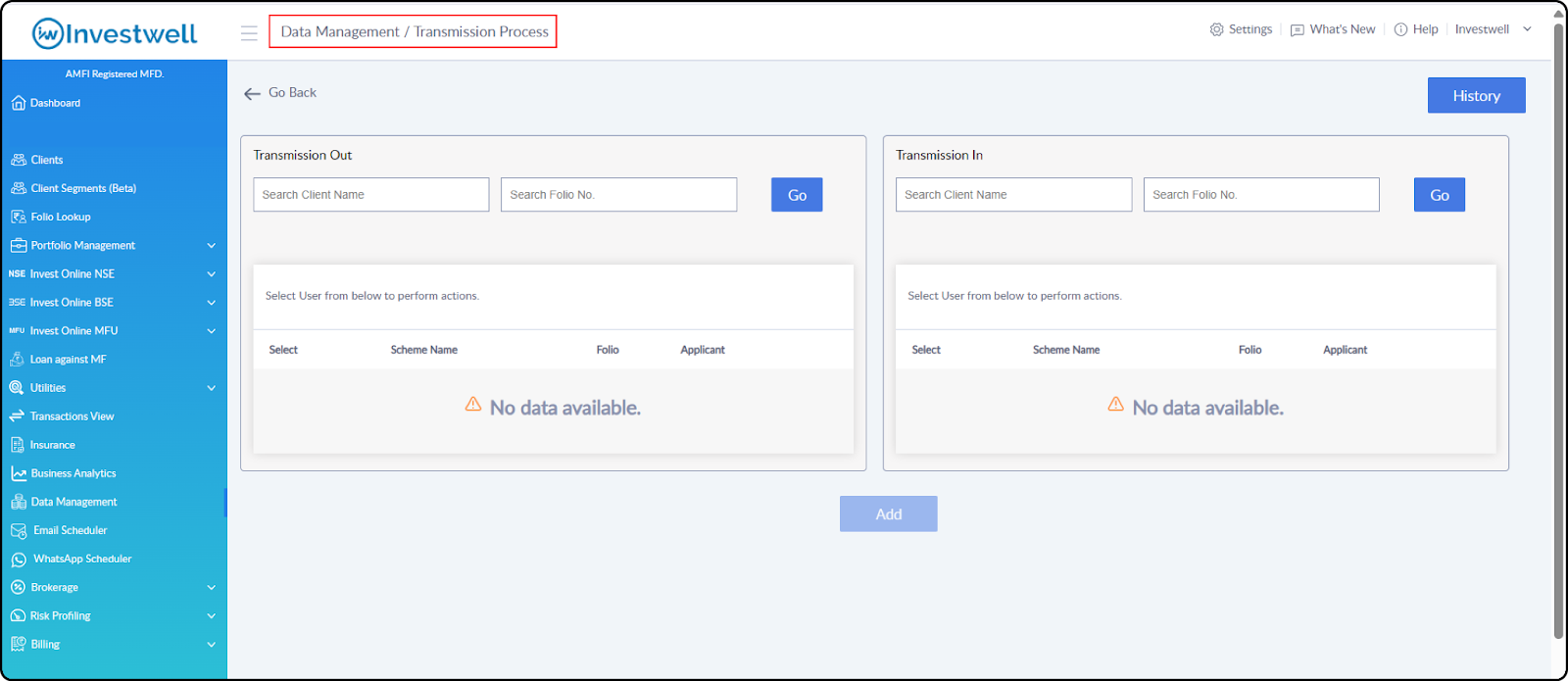Click the NSE badge icon

point(17,274)
